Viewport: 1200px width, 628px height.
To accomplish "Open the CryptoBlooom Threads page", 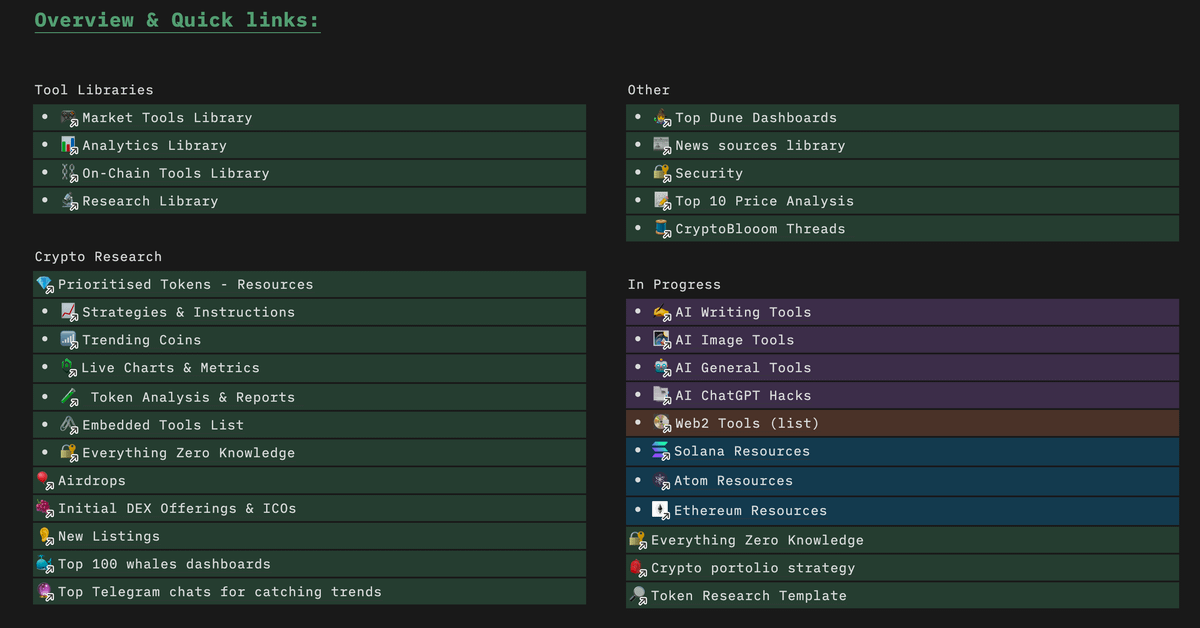I will pyautogui.click(x=759, y=229).
